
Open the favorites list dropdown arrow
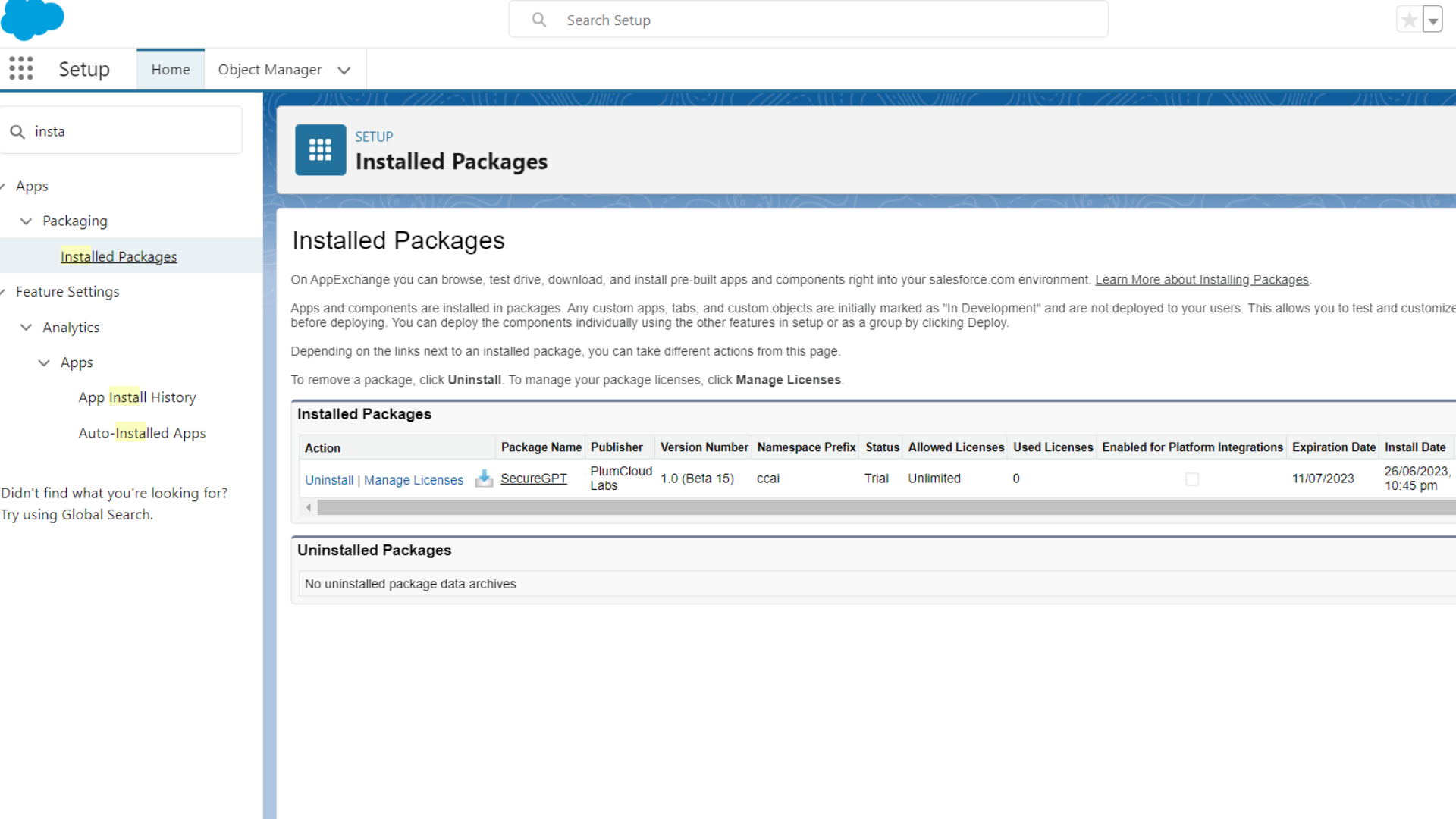point(1432,20)
